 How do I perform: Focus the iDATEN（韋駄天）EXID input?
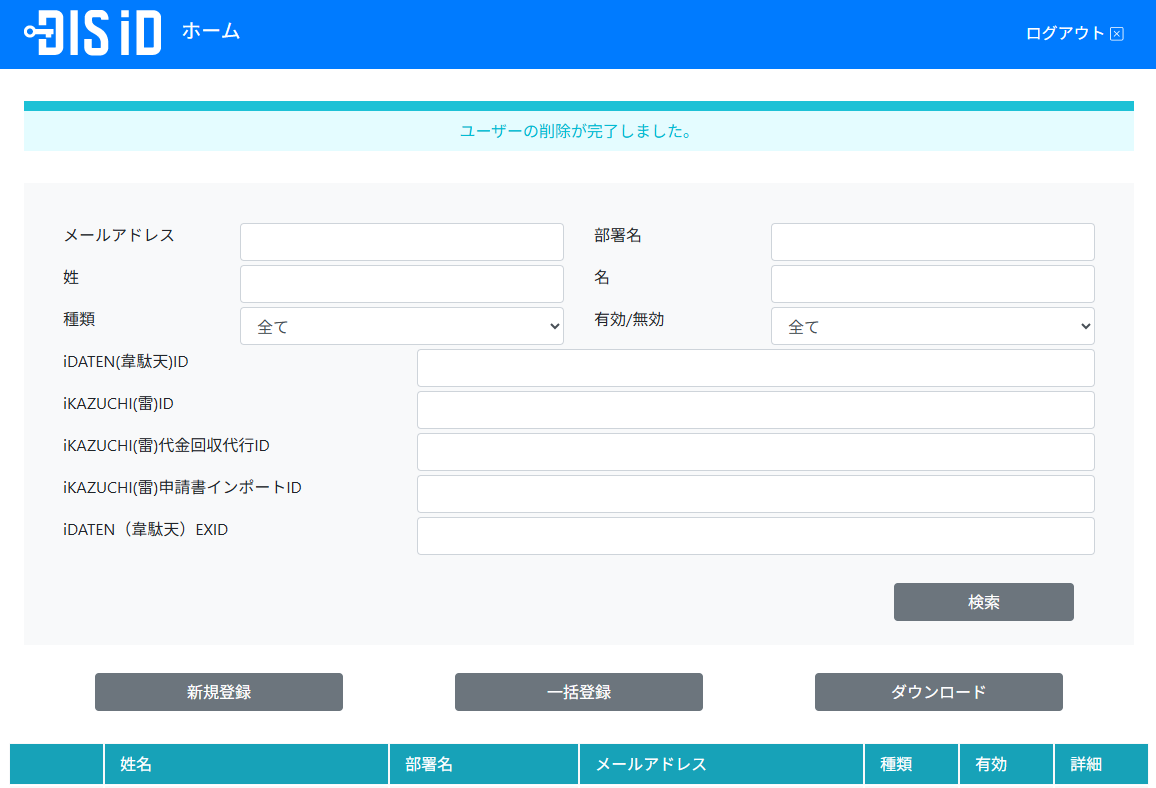[755, 536]
